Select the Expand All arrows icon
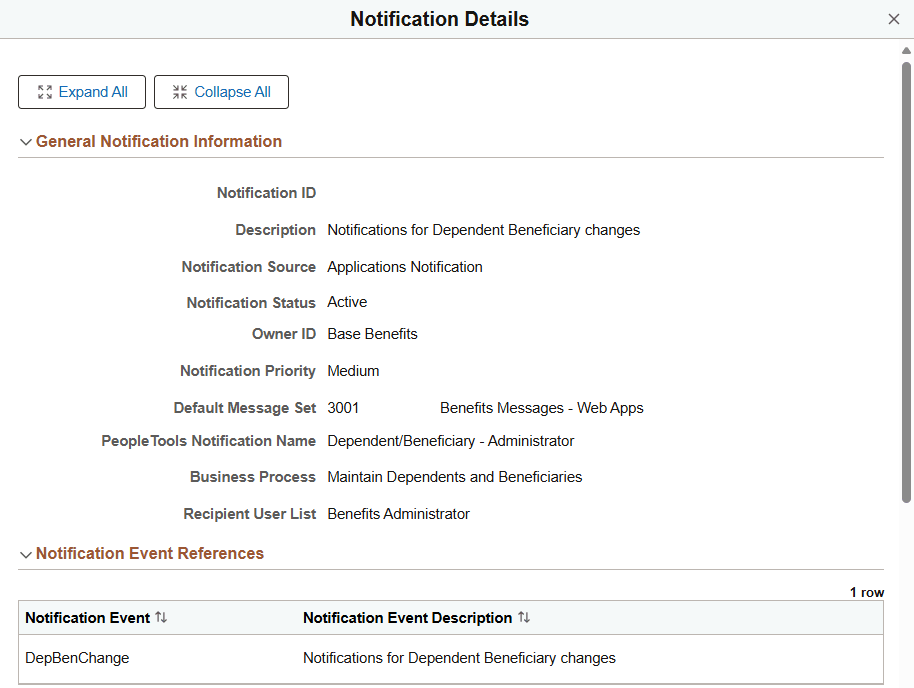 pyautogui.click(x=45, y=91)
